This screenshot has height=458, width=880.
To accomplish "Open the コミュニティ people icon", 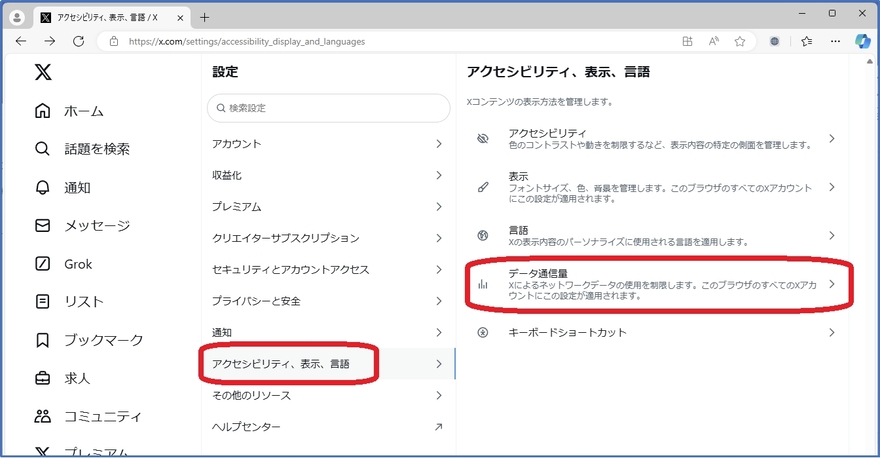I will (x=43, y=416).
